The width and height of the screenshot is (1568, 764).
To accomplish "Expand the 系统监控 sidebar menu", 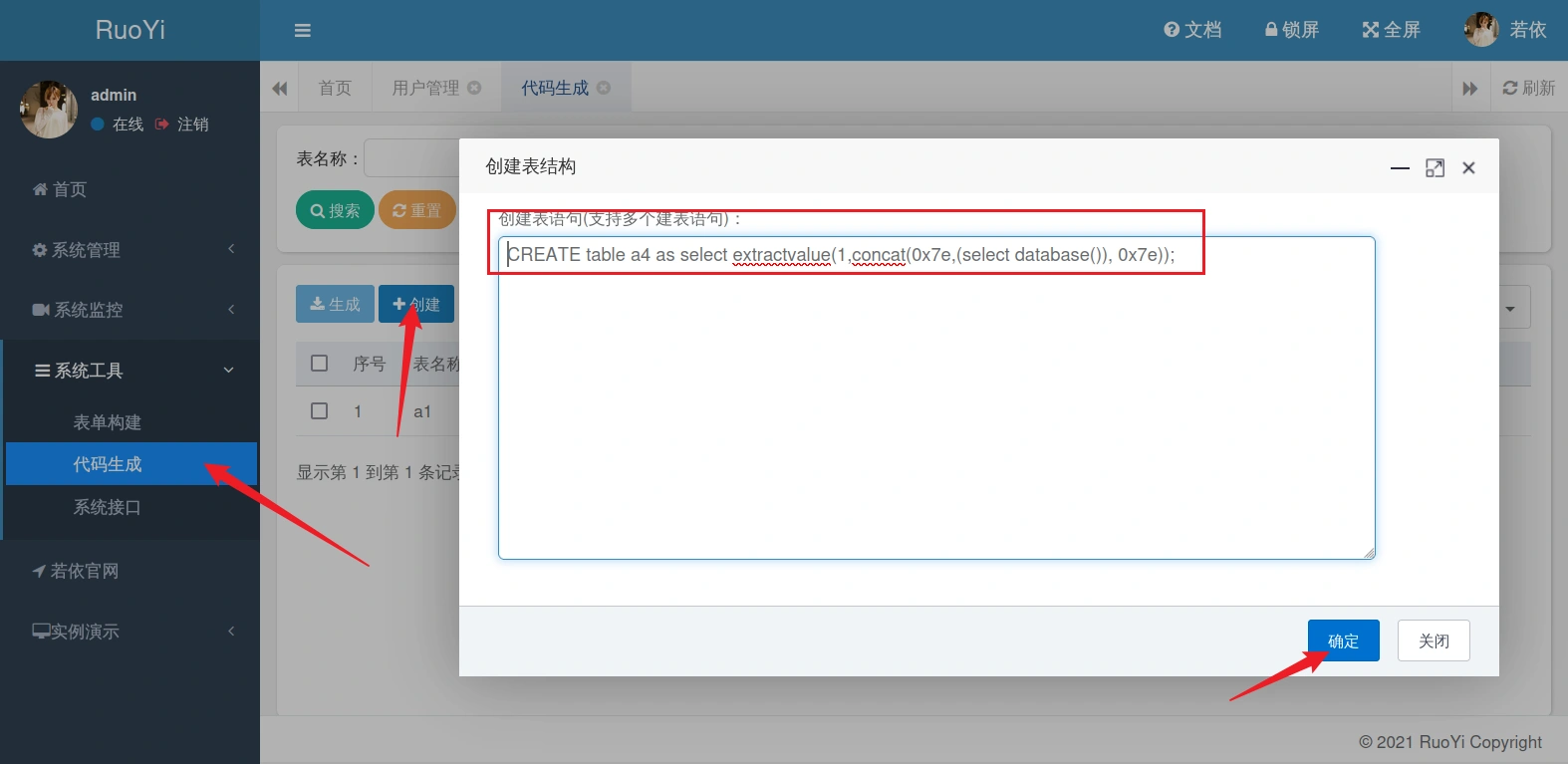I will (x=130, y=310).
